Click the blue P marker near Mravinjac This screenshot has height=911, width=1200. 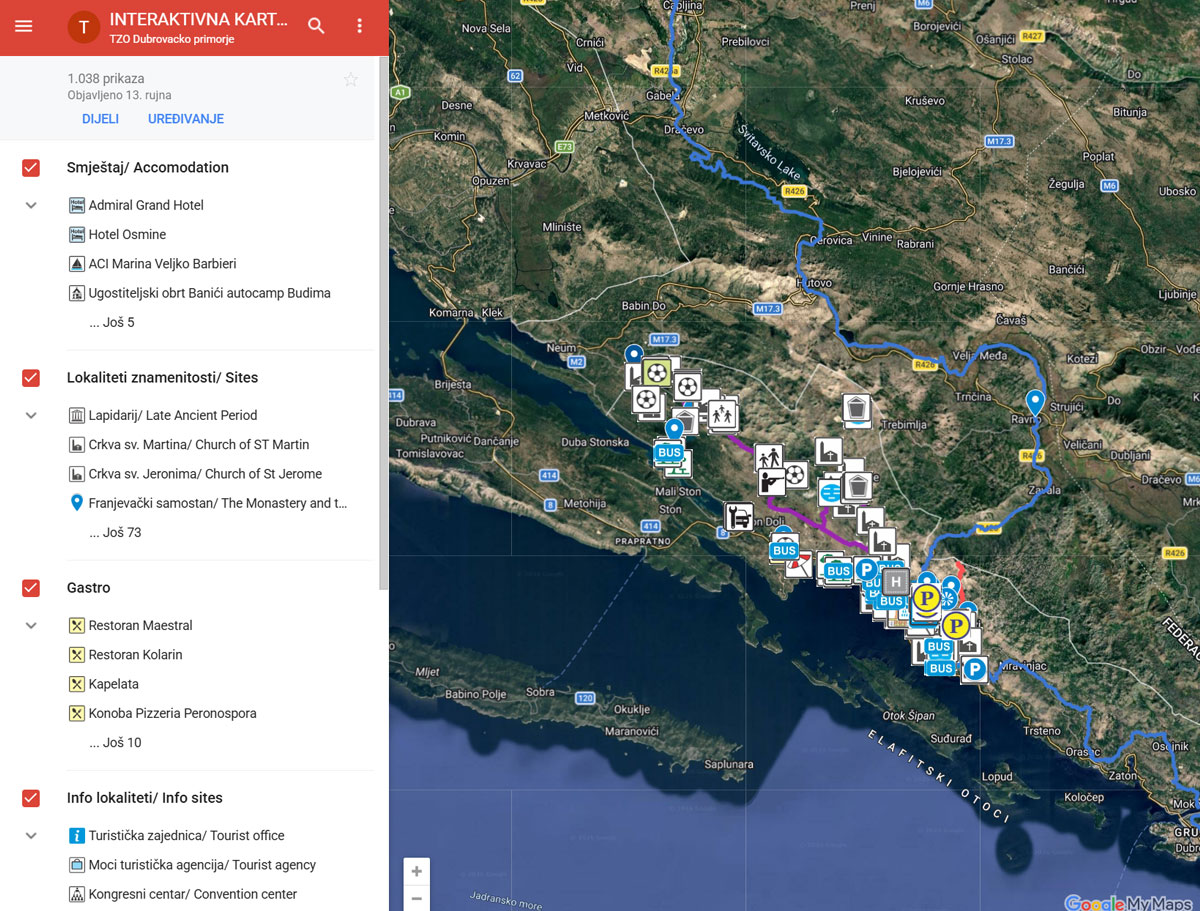[x=974, y=669]
